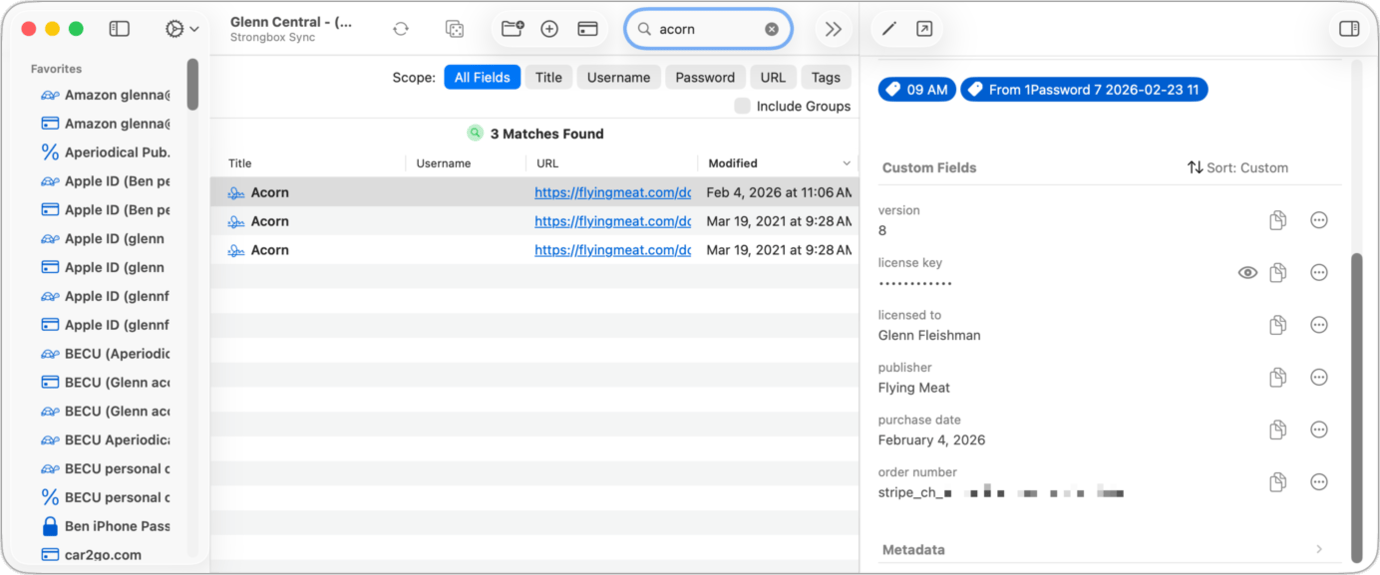1380x575 pixels.
Task: Click the From 1Password 7 tag
Action: coord(1084,90)
